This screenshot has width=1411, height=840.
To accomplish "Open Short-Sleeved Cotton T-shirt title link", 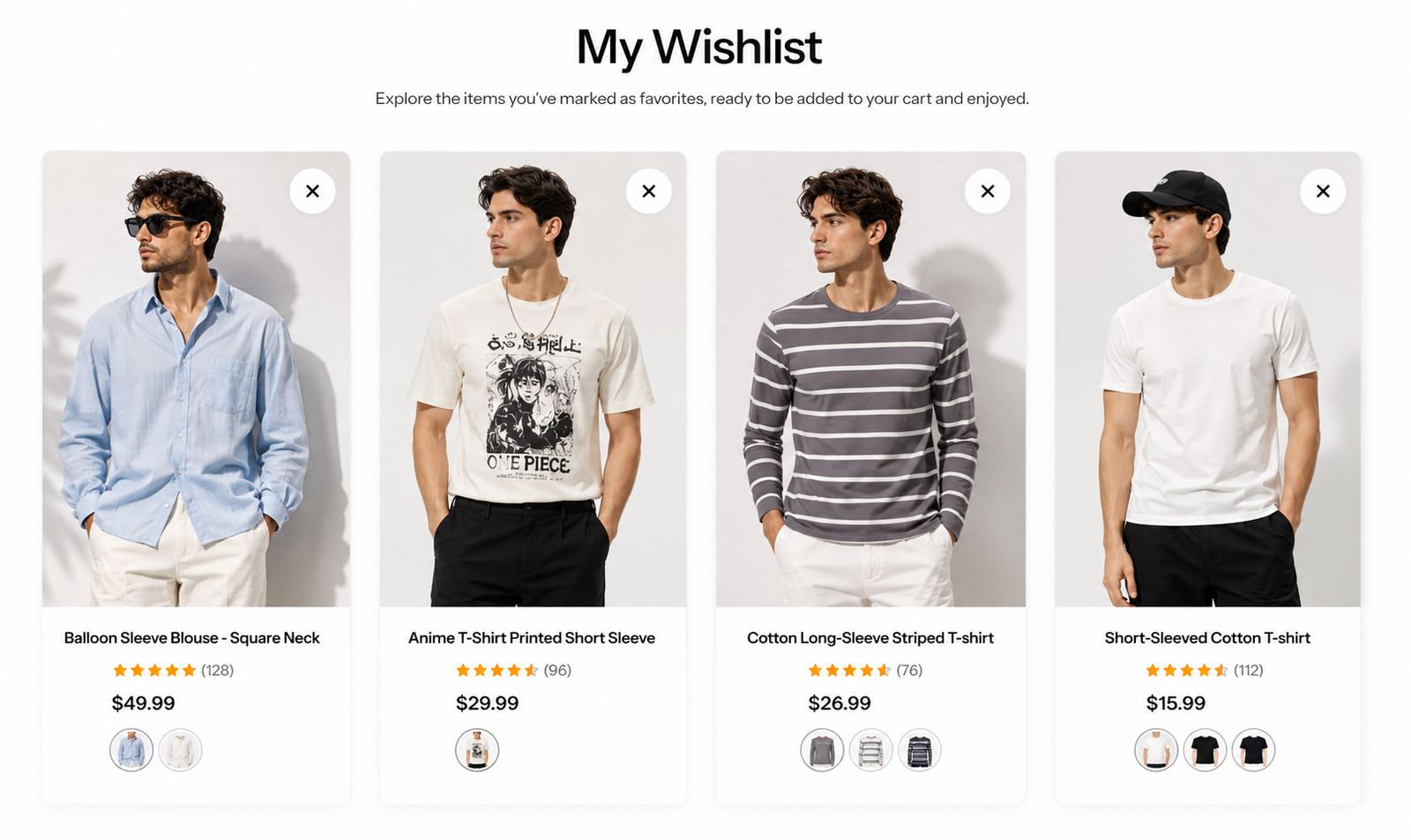I will tap(1207, 637).
